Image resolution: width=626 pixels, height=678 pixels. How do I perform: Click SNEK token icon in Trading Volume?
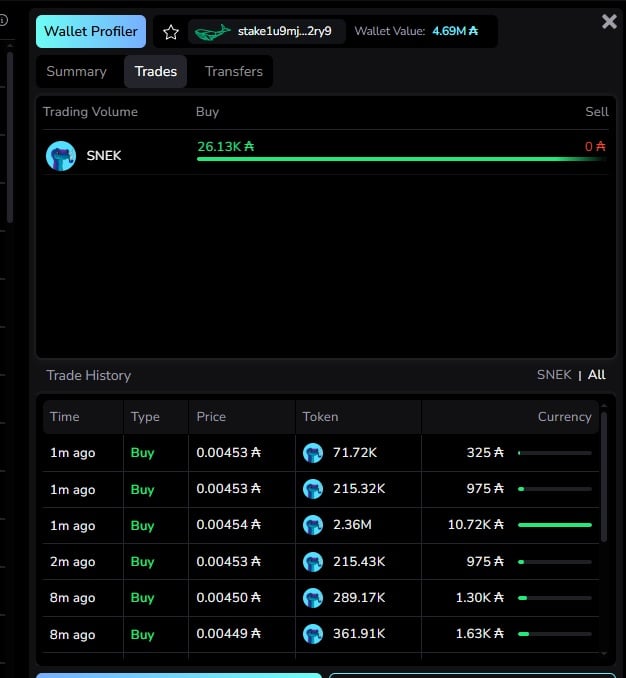click(x=61, y=155)
